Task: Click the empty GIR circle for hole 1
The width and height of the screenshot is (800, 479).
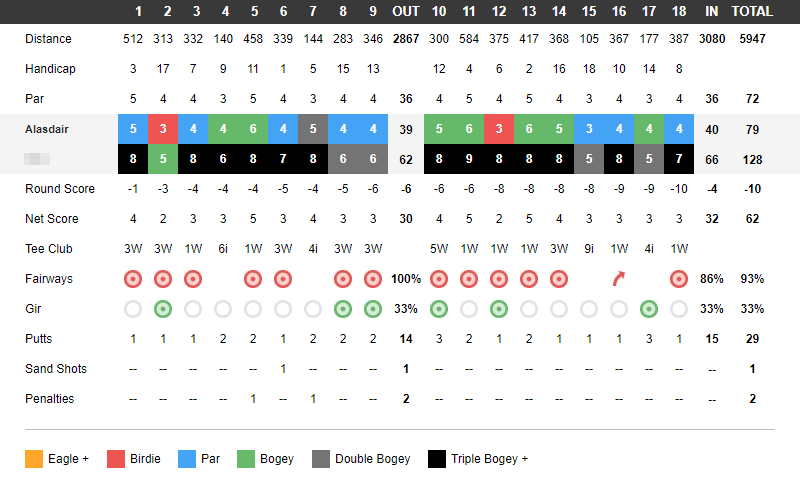Action: pos(133,309)
